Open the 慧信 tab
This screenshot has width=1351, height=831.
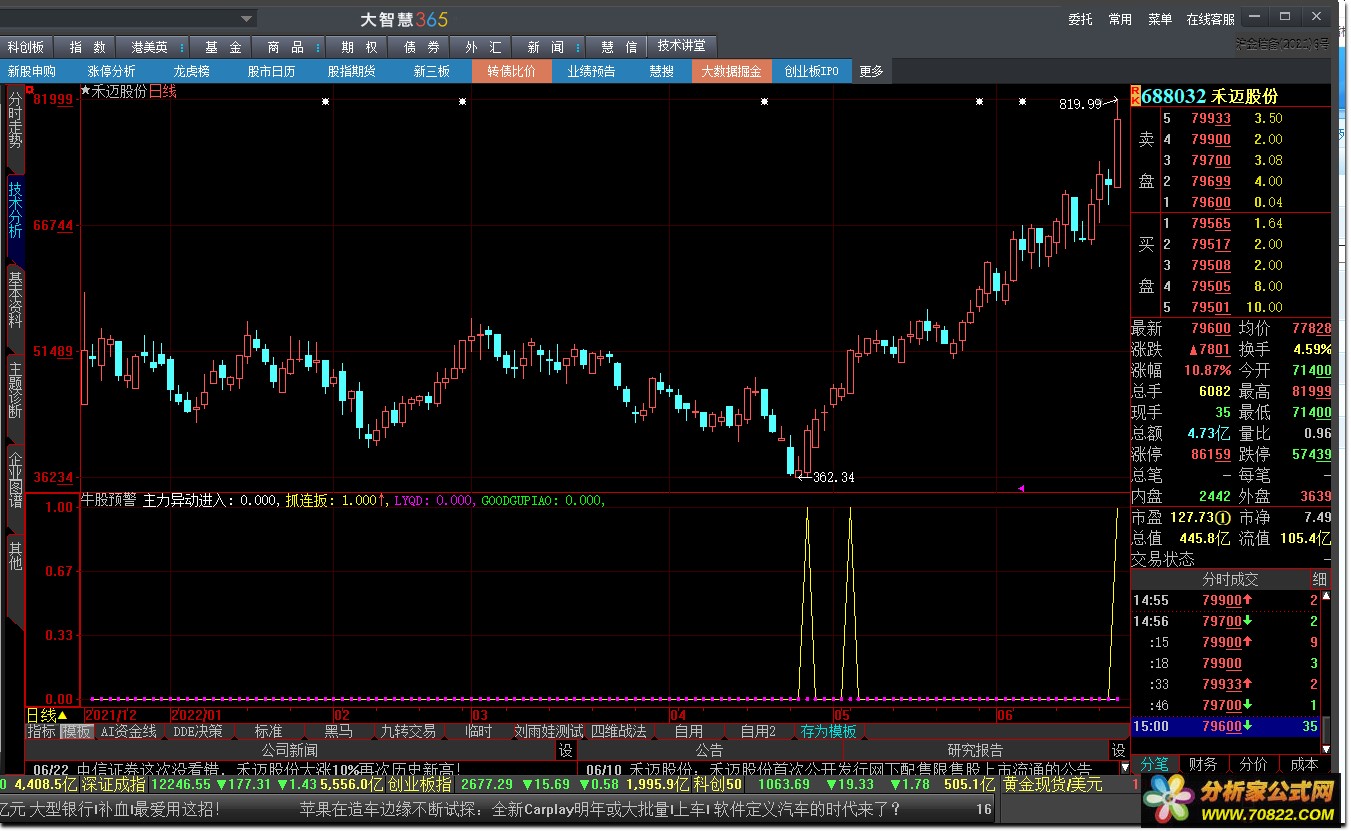click(618, 47)
